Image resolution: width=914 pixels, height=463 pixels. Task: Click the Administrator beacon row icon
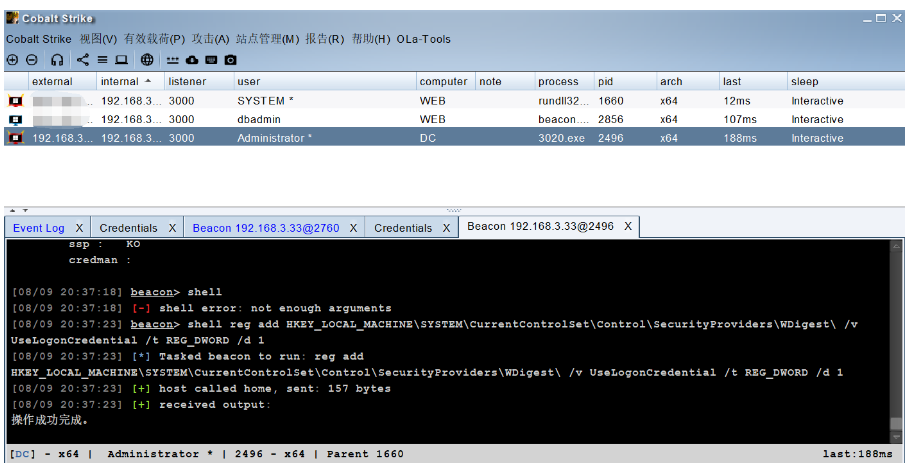[x=15, y=138]
